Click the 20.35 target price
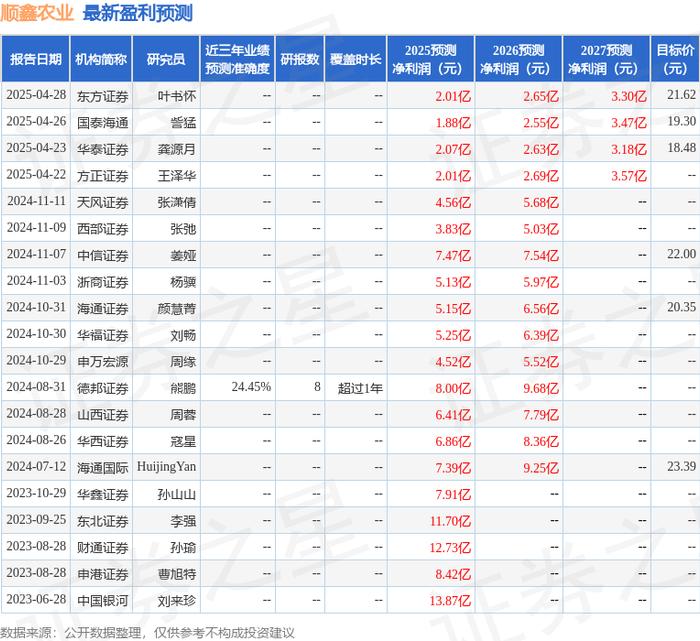Viewport: 700px width, 641px height. 682,307
